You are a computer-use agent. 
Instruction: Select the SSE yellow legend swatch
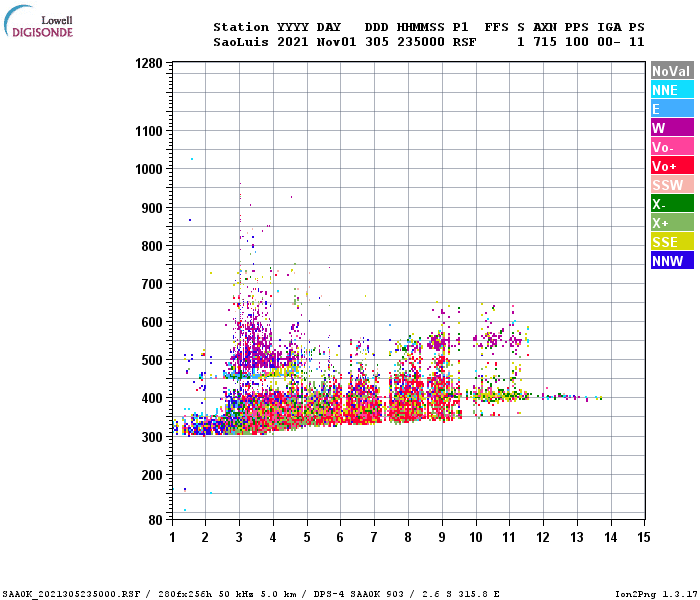click(672, 242)
